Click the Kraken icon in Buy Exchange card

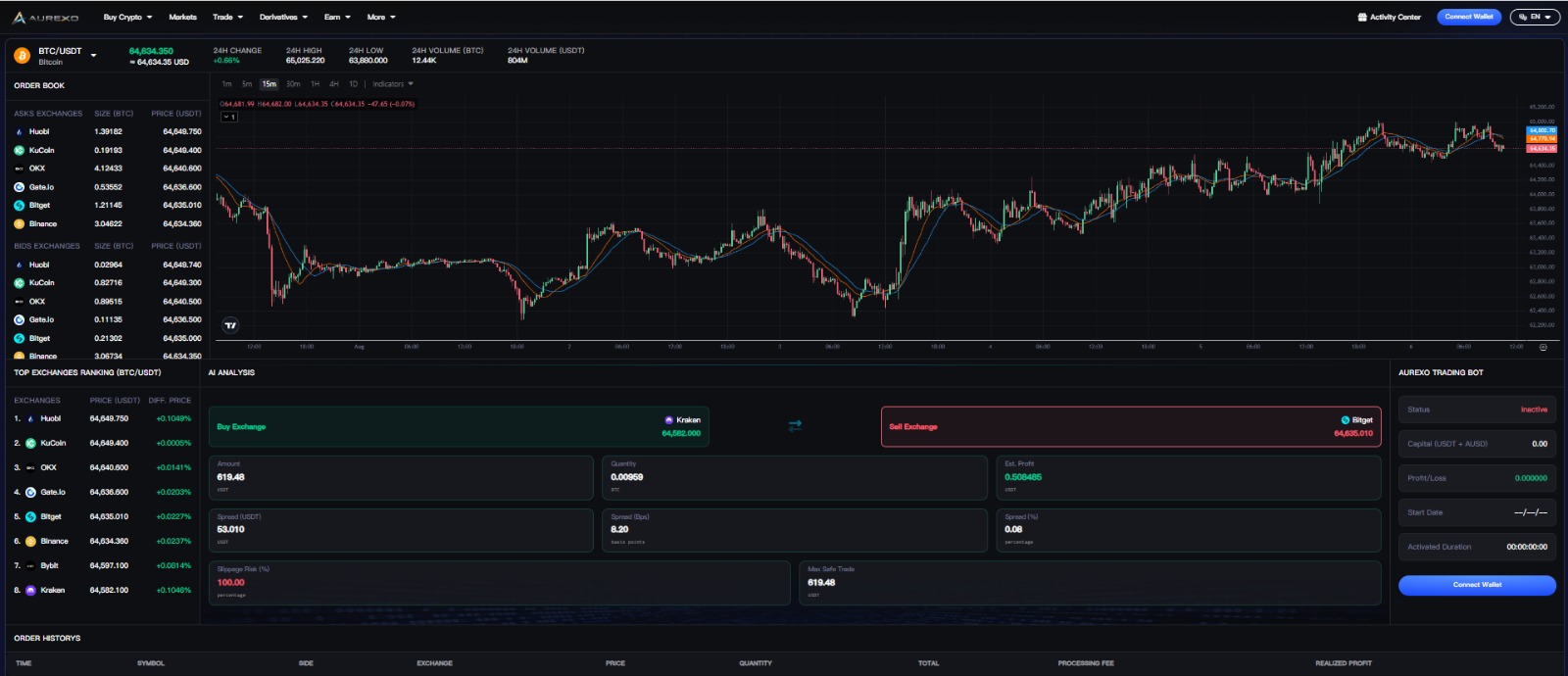pos(669,420)
